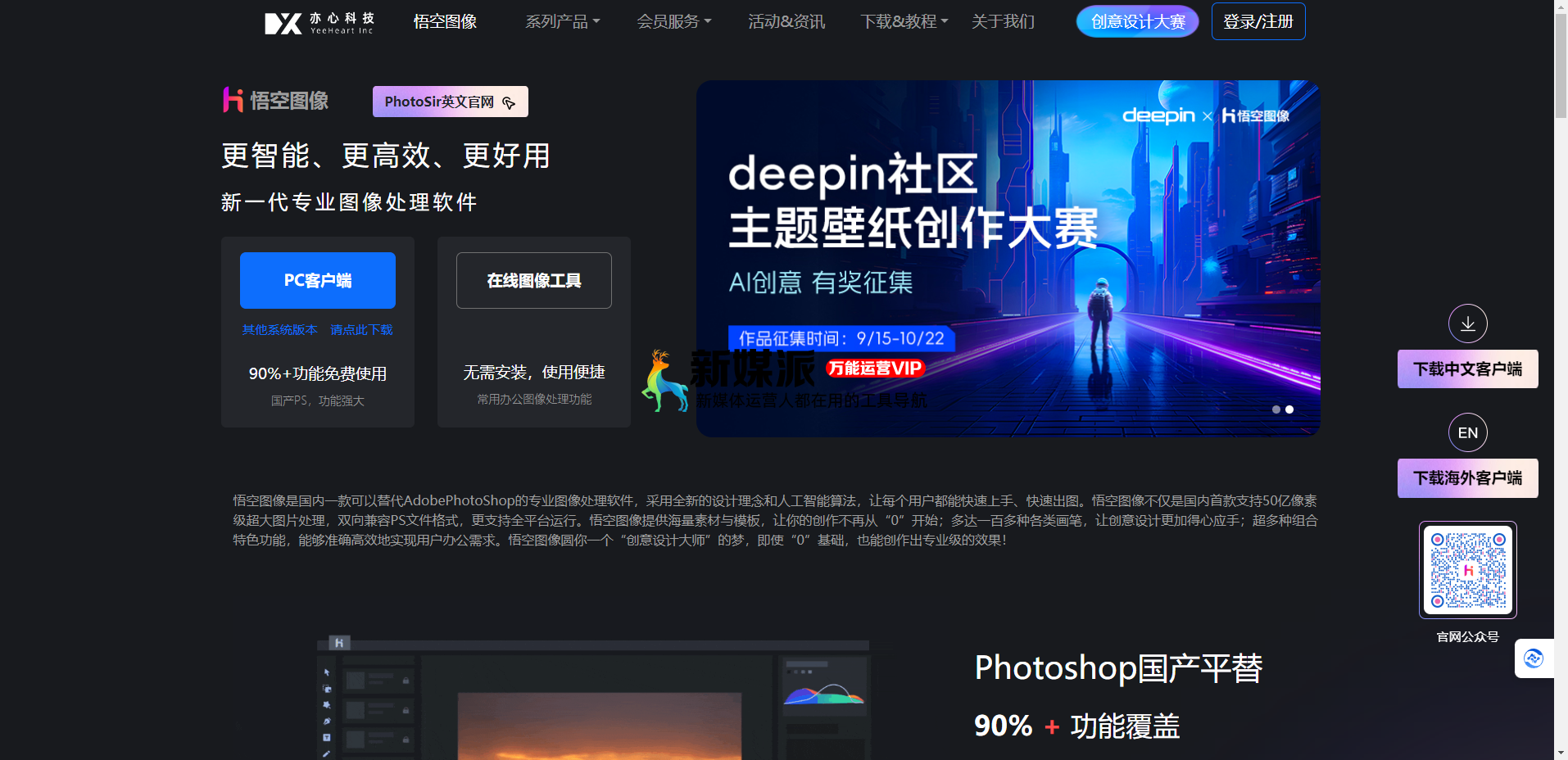Click the 下载海外客户端 button
This screenshot has width=1568, height=760.
pyautogui.click(x=1467, y=478)
